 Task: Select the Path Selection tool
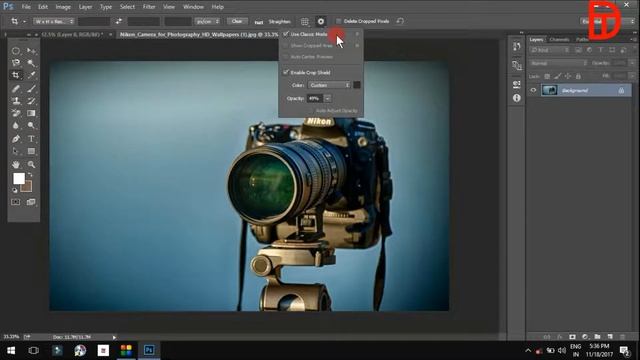tap(16, 151)
